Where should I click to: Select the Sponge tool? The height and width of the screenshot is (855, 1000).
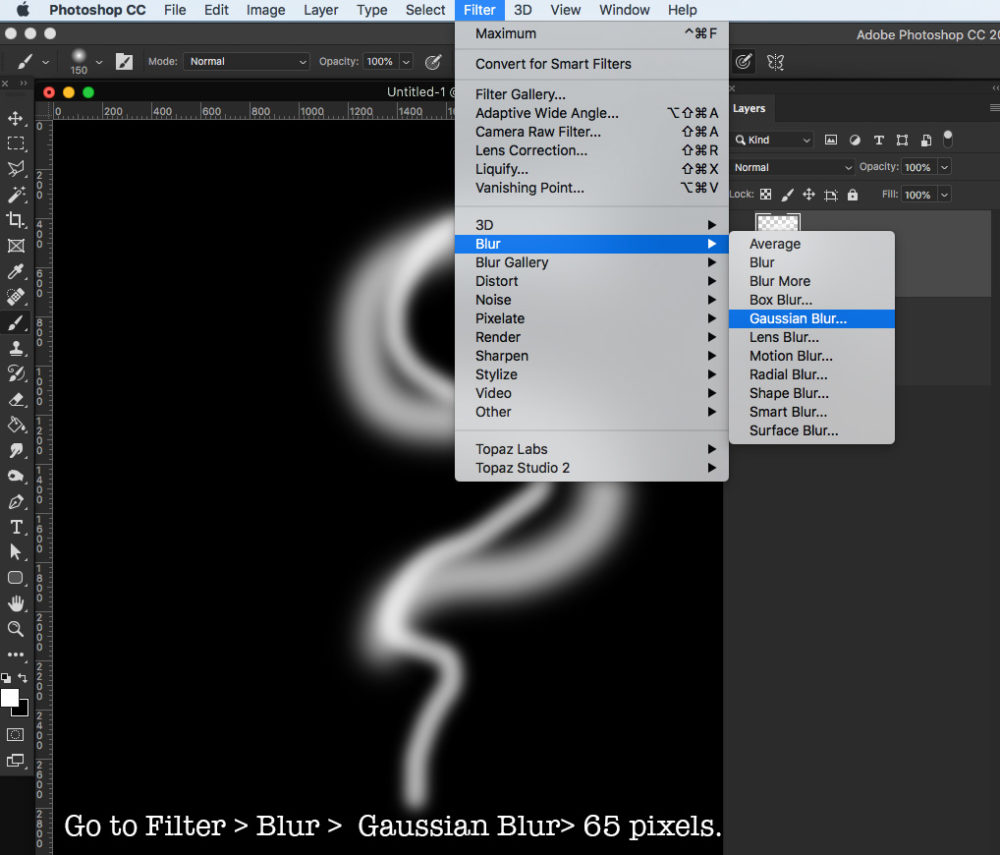point(15,476)
